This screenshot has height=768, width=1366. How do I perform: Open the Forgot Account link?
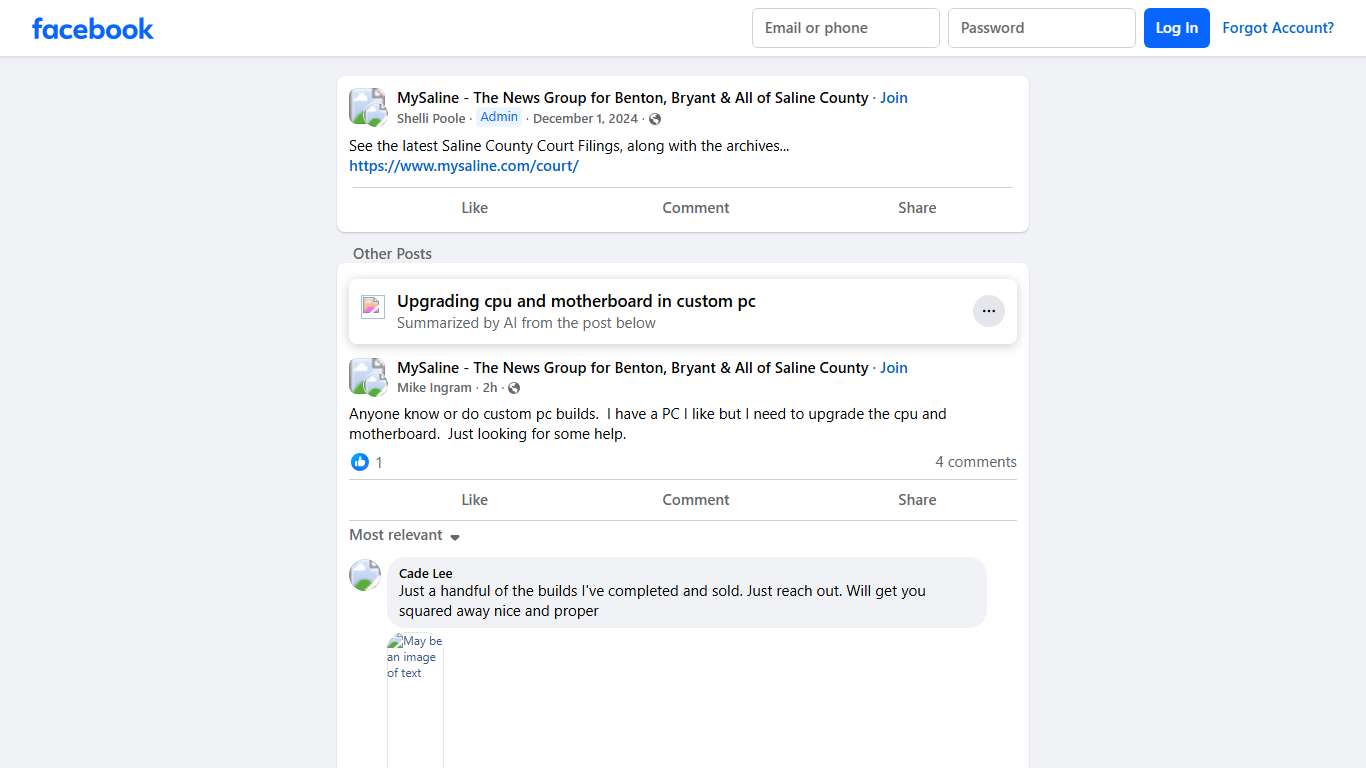(1278, 28)
